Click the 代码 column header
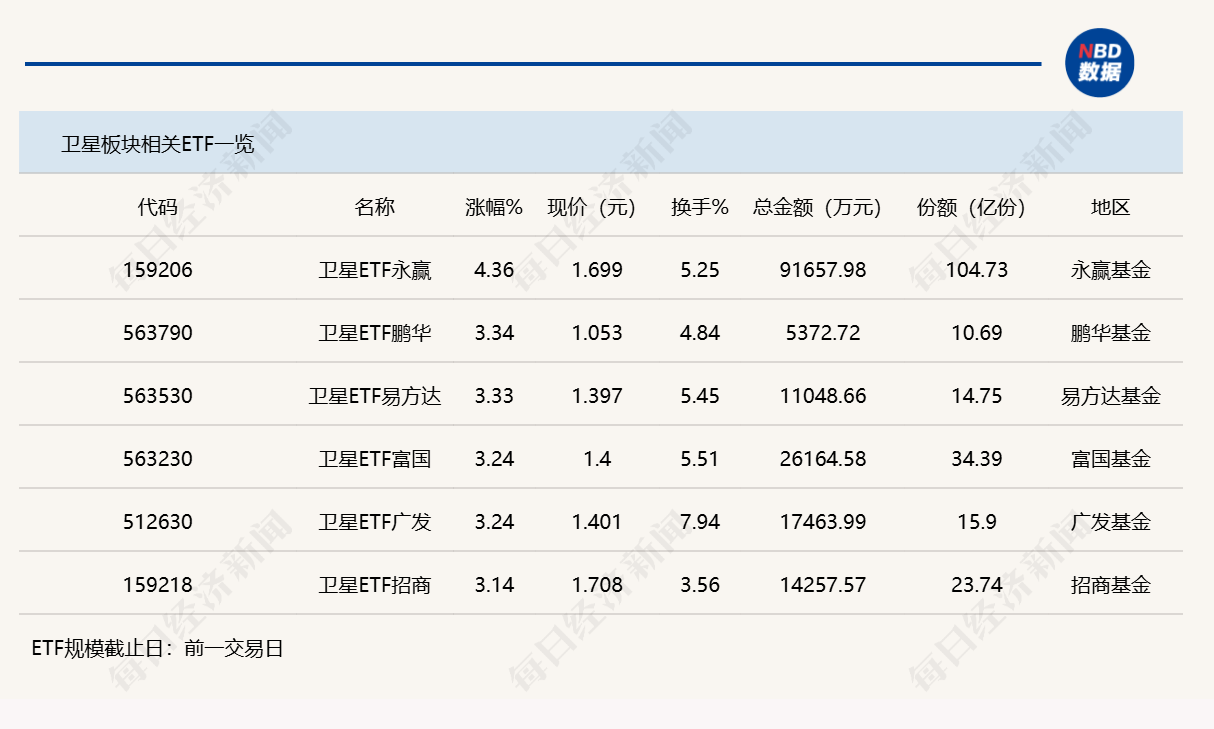Image resolution: width=1214 pixels, height=729 pixels. pos(157,207)
